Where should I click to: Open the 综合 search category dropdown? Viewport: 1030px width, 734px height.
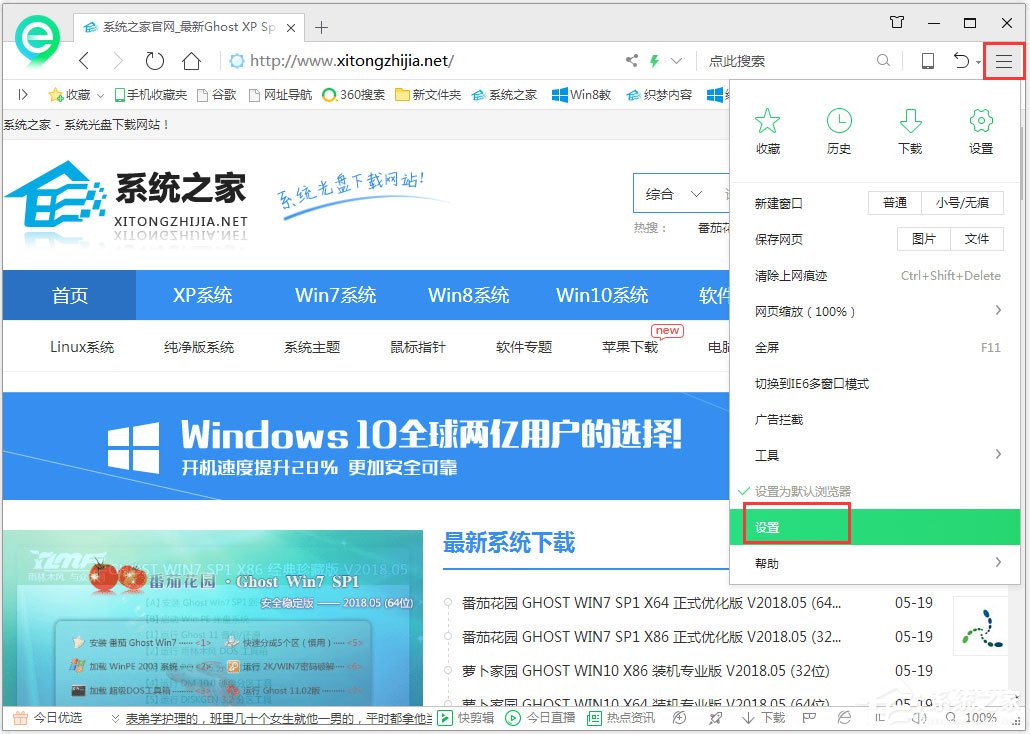point(667,193)
